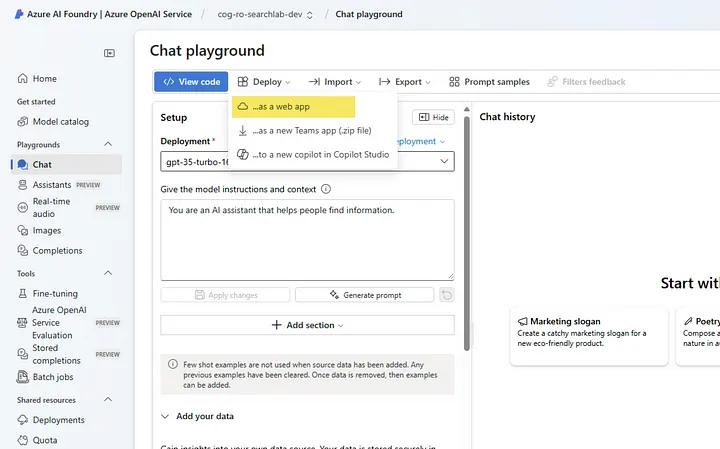This screenshot has width=720, height=449.
Task: Click the View code button
Action: pyautogui.click(x=191, y=82)
